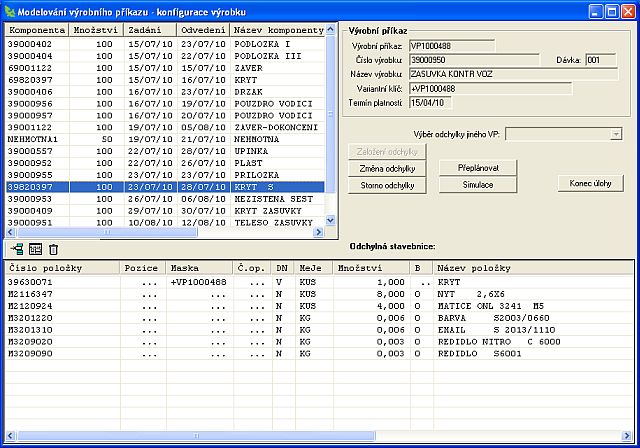
Task: Select the row 39000953 MEZISTENA SEST
Action: point(165,199)
